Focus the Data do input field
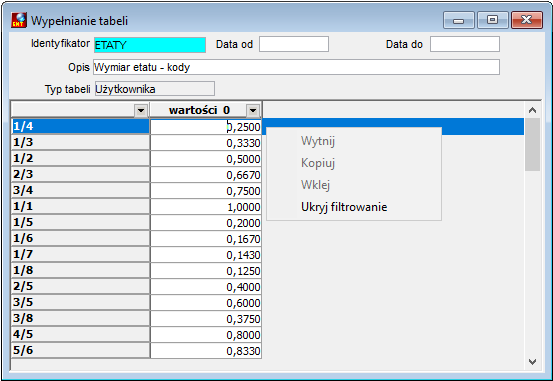Image resolution: width=553 pixels, height=381 pixels. [464, 44]
